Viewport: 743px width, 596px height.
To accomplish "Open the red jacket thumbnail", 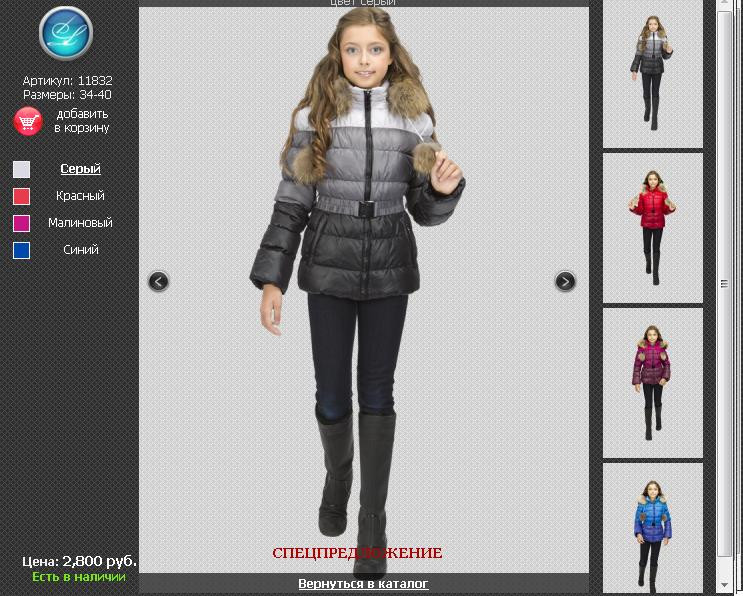I will (652, 228).
